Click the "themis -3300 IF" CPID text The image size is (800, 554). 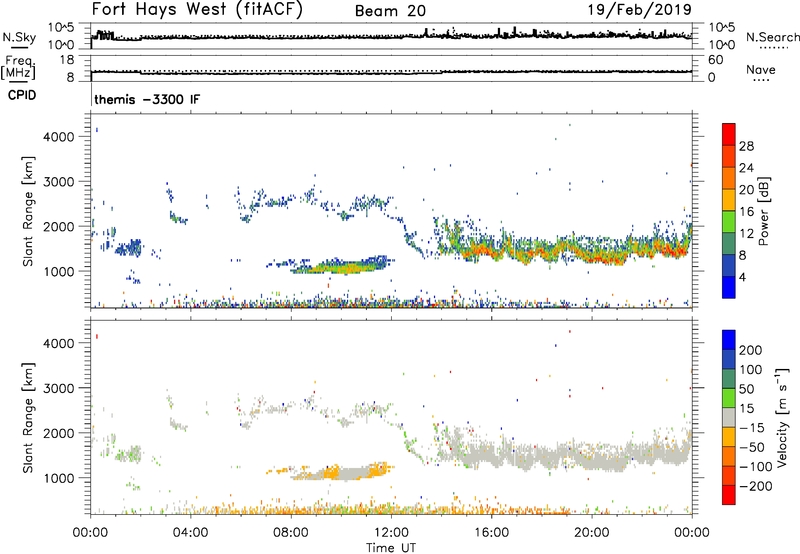tap(147, 99)
